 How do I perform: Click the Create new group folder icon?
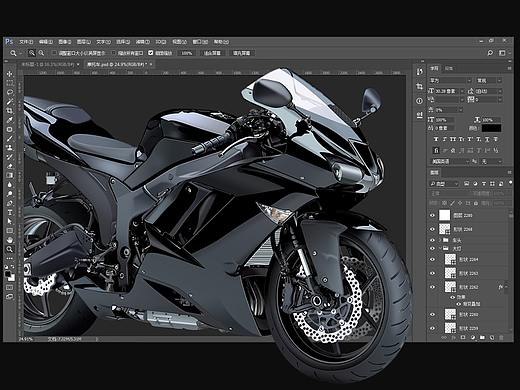482,338
